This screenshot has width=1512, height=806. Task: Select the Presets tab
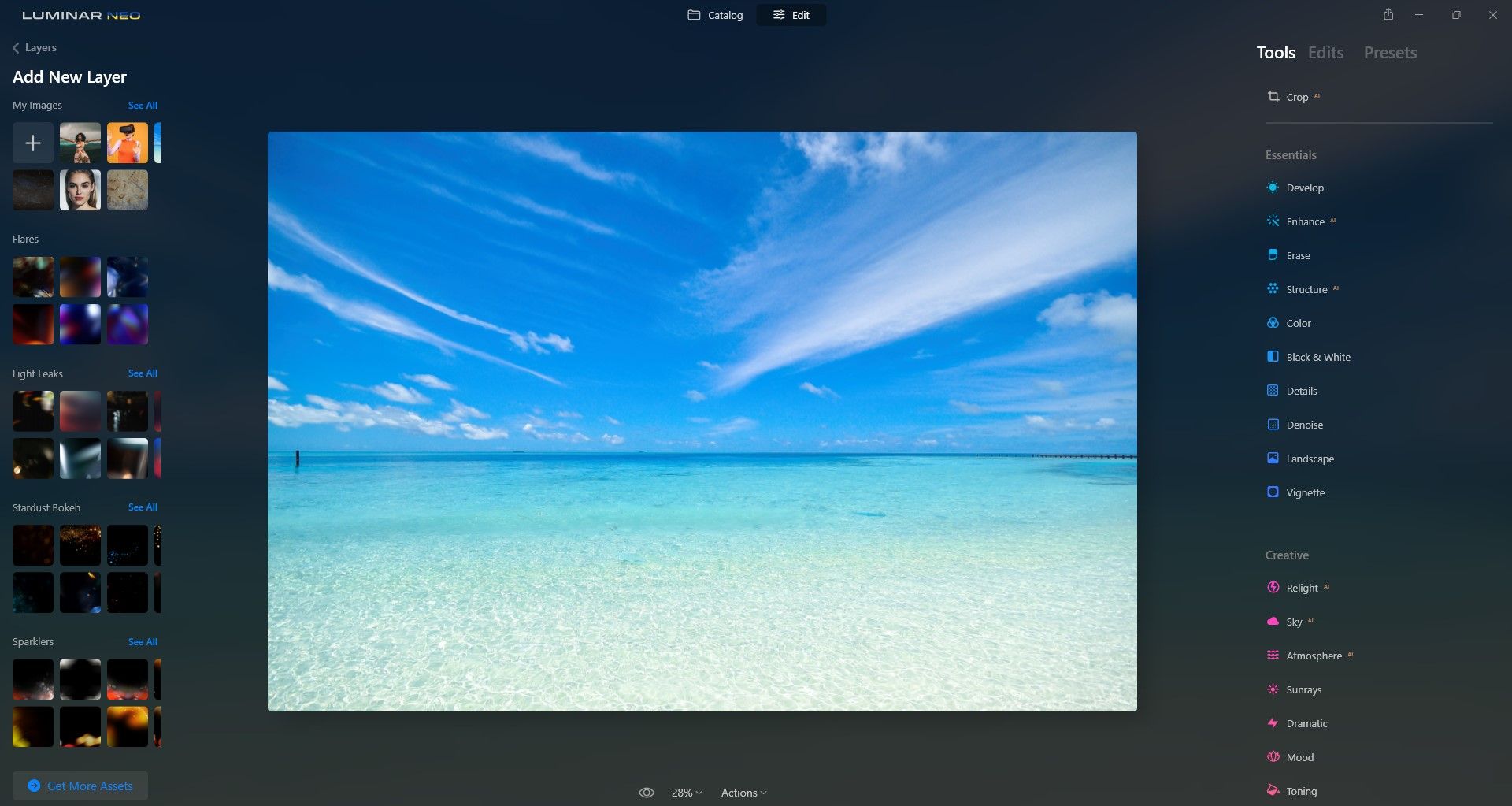pos(1391,53)
